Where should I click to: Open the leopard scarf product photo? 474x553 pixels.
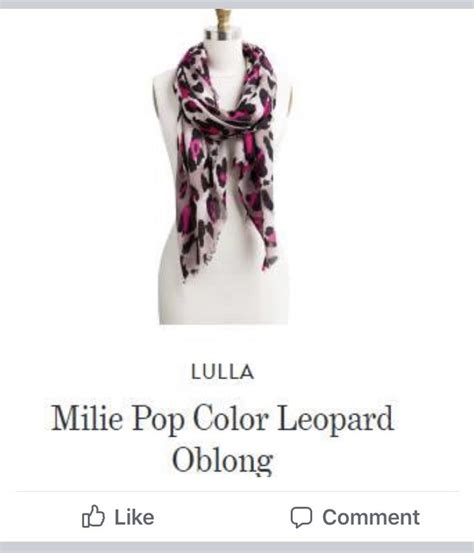(223, 166)
